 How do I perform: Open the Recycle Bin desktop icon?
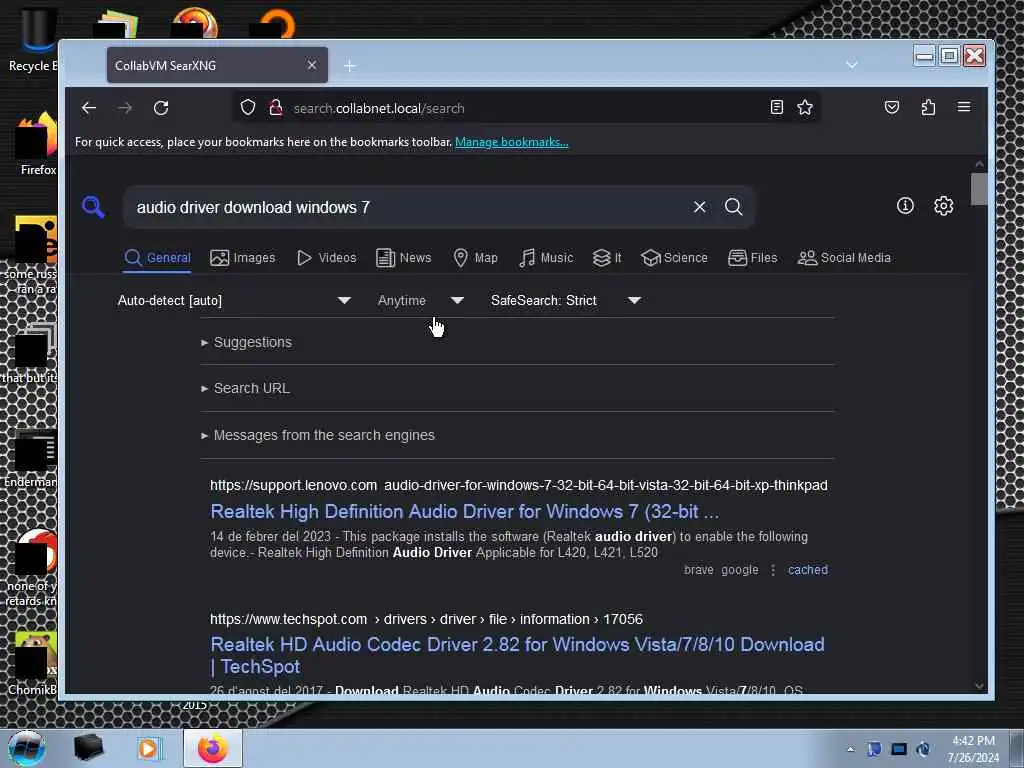coord(33,40)
